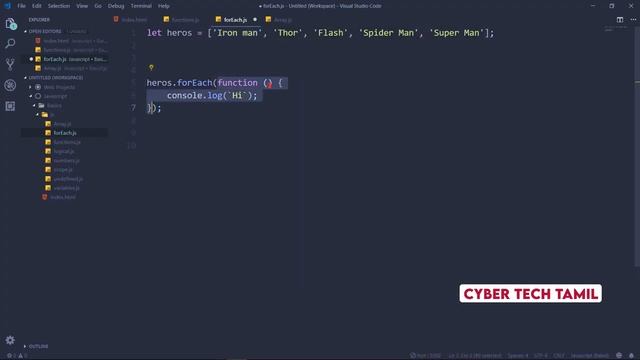Open the Search view in activity bar
This screenshot has width=640, height=360.
click(x=10, y=43)
